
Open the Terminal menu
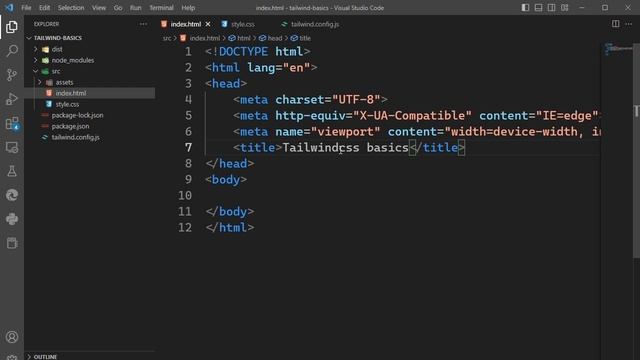point(161,8)
